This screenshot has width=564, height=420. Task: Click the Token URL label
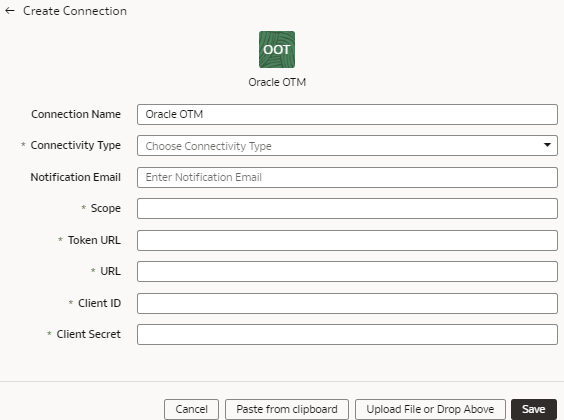[x=94, y=240]
